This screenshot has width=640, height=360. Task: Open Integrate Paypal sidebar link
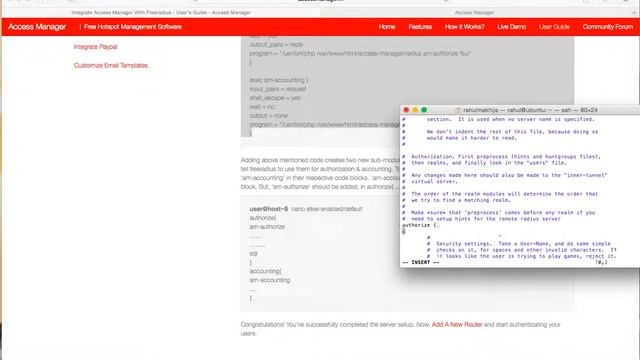(96, 47)
